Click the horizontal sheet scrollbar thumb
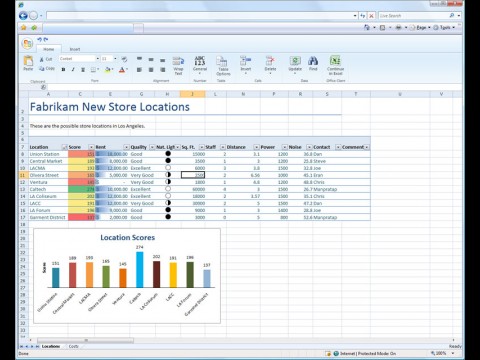480x360 pixels. [85, 340]
